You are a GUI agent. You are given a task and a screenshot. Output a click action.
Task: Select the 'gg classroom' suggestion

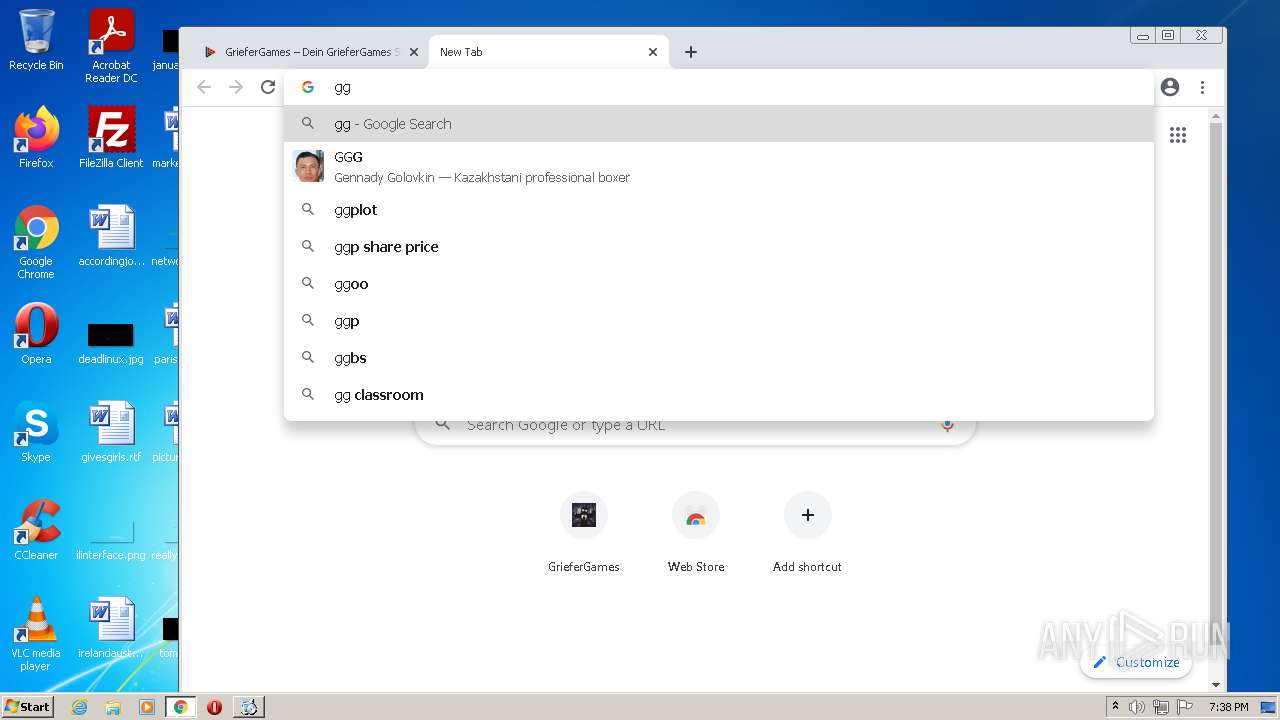[x=719, y=395]
